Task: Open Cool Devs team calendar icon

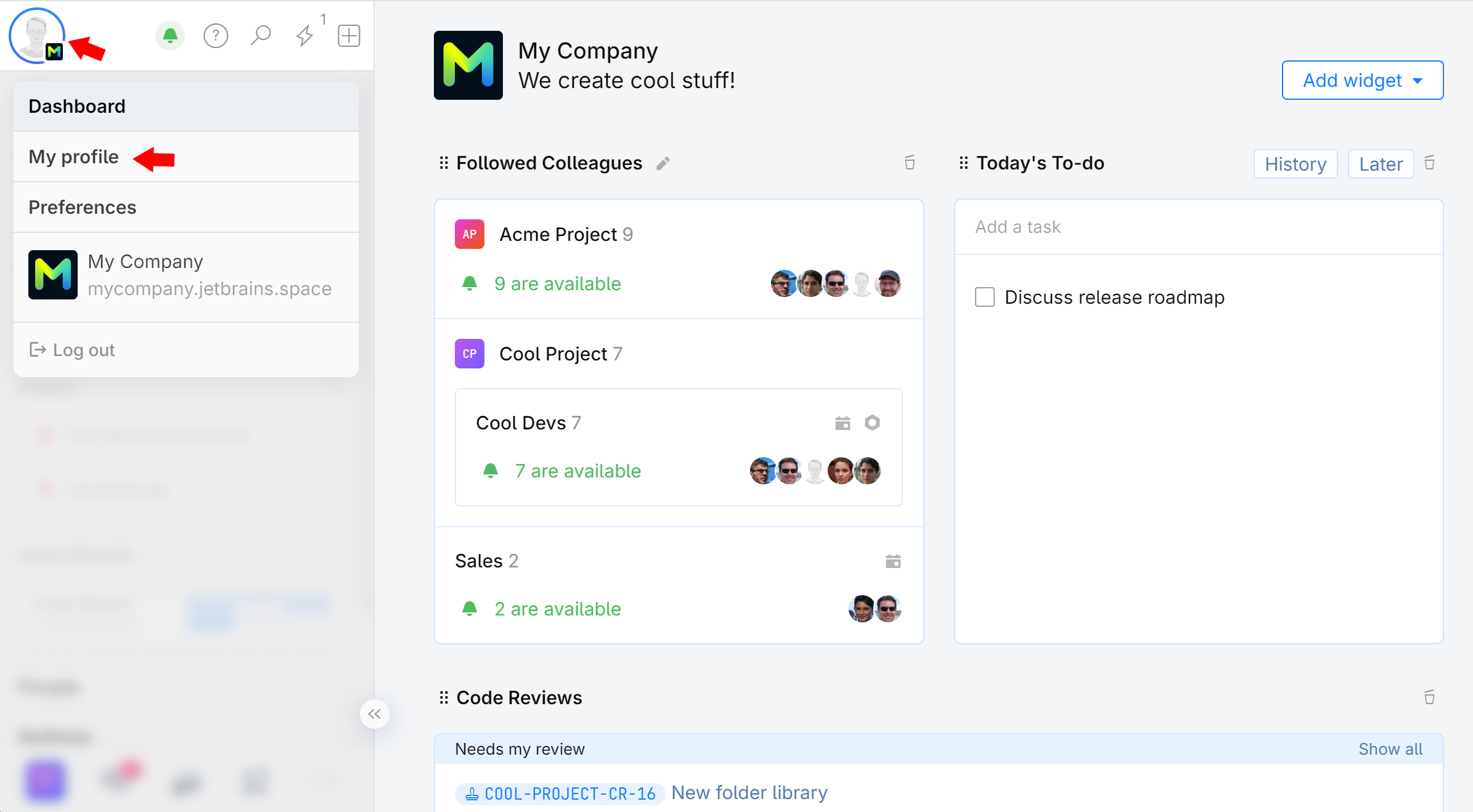Action: tap(843, 423)
